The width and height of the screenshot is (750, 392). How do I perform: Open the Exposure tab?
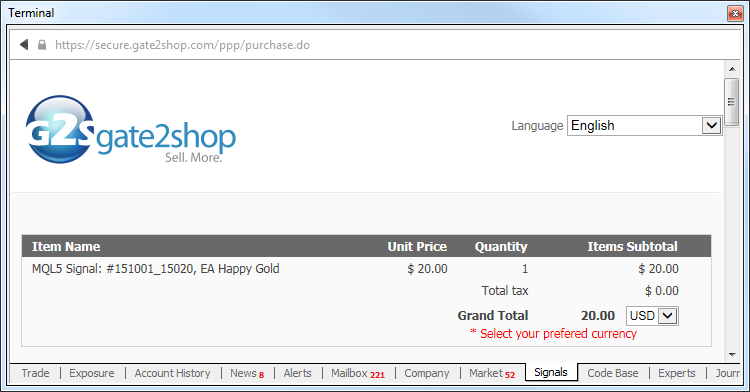[x=92, y=373]
